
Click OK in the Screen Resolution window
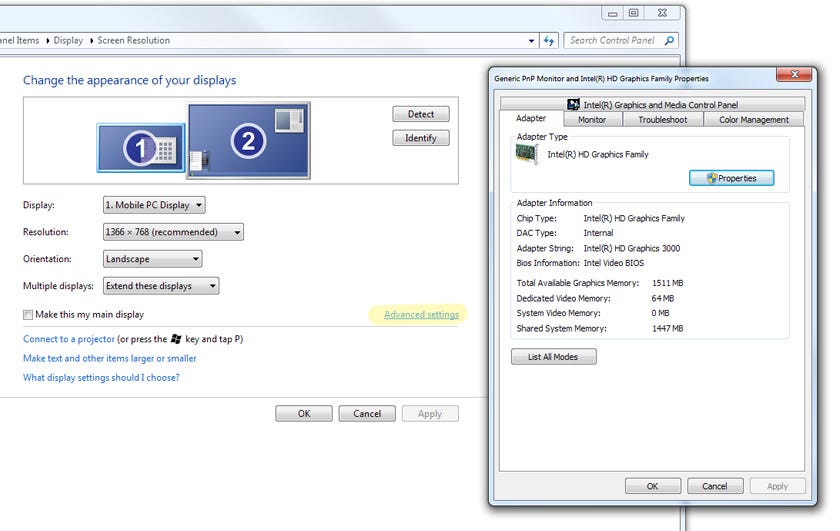coord(304,414)
